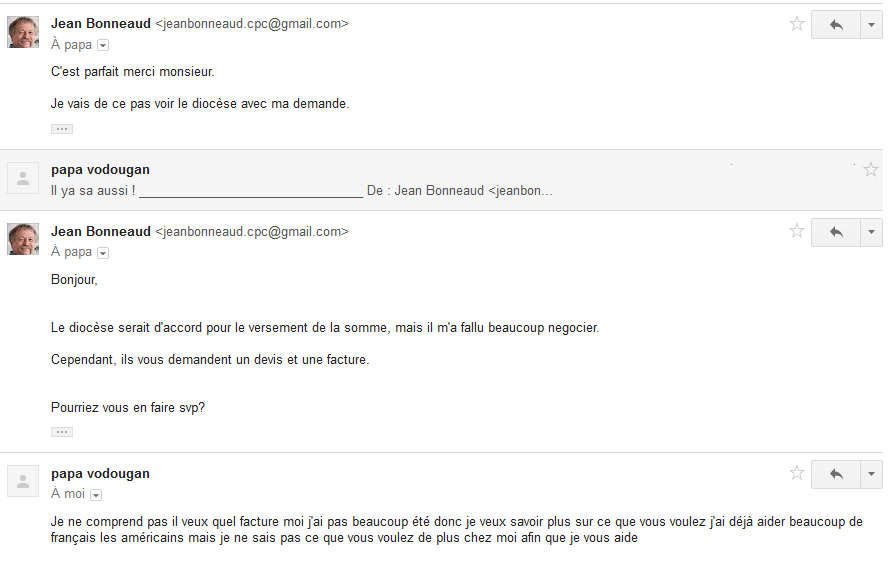
Task: Show recipient details under first Jean email
Action: 103,45
